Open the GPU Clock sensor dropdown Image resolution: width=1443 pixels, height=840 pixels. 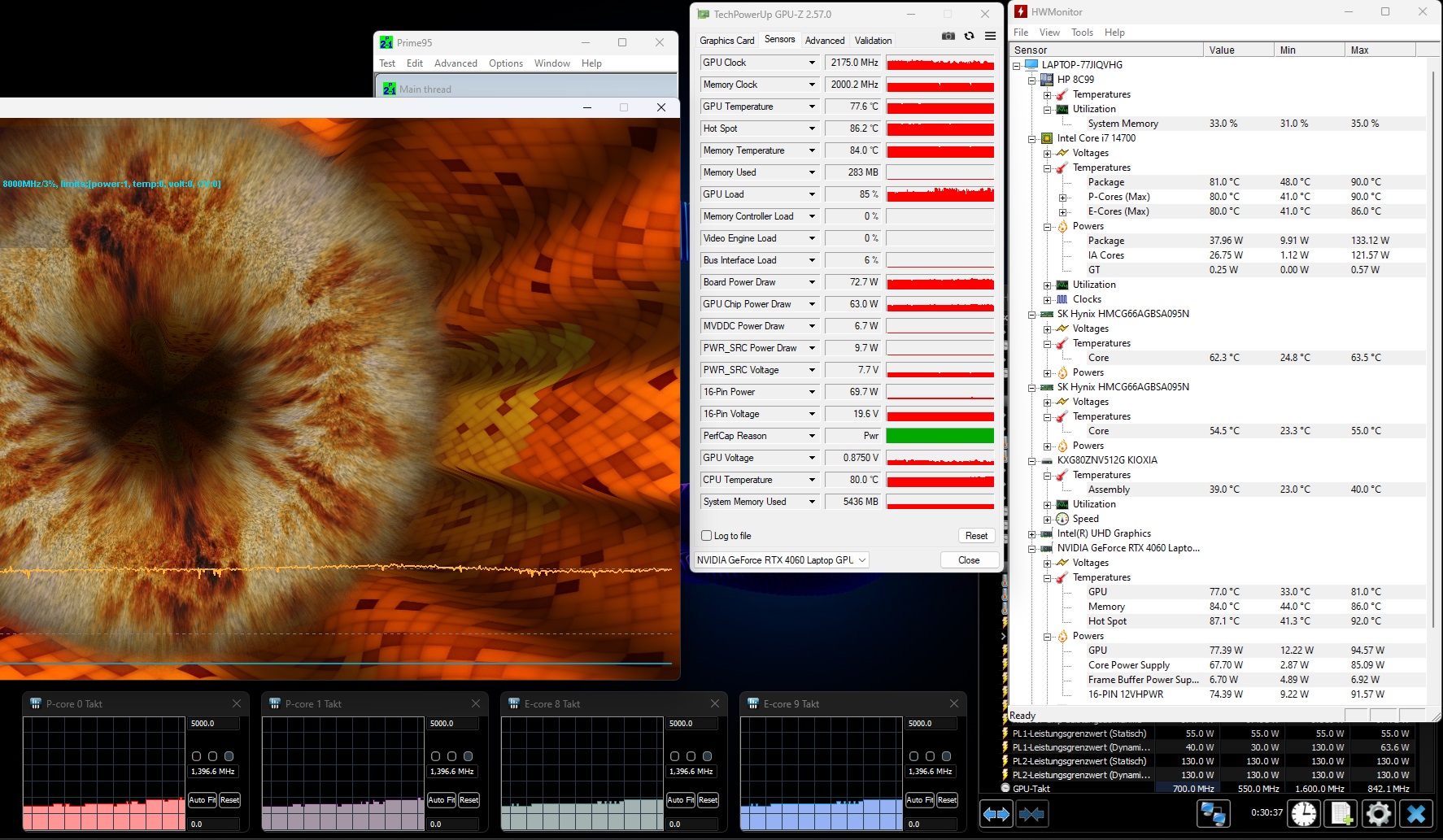(x=811, y=63)
